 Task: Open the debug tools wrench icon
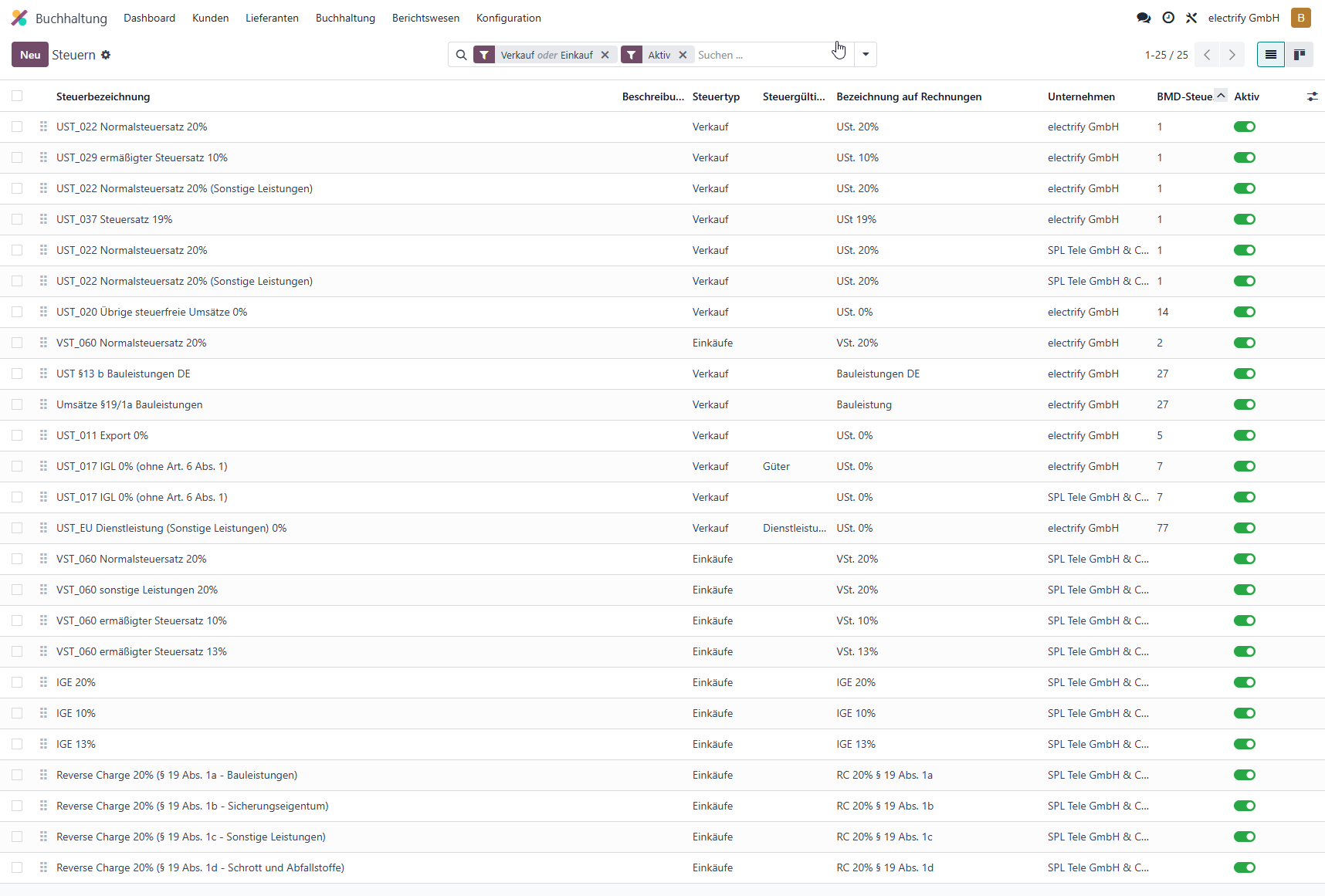pos(1191,18)
